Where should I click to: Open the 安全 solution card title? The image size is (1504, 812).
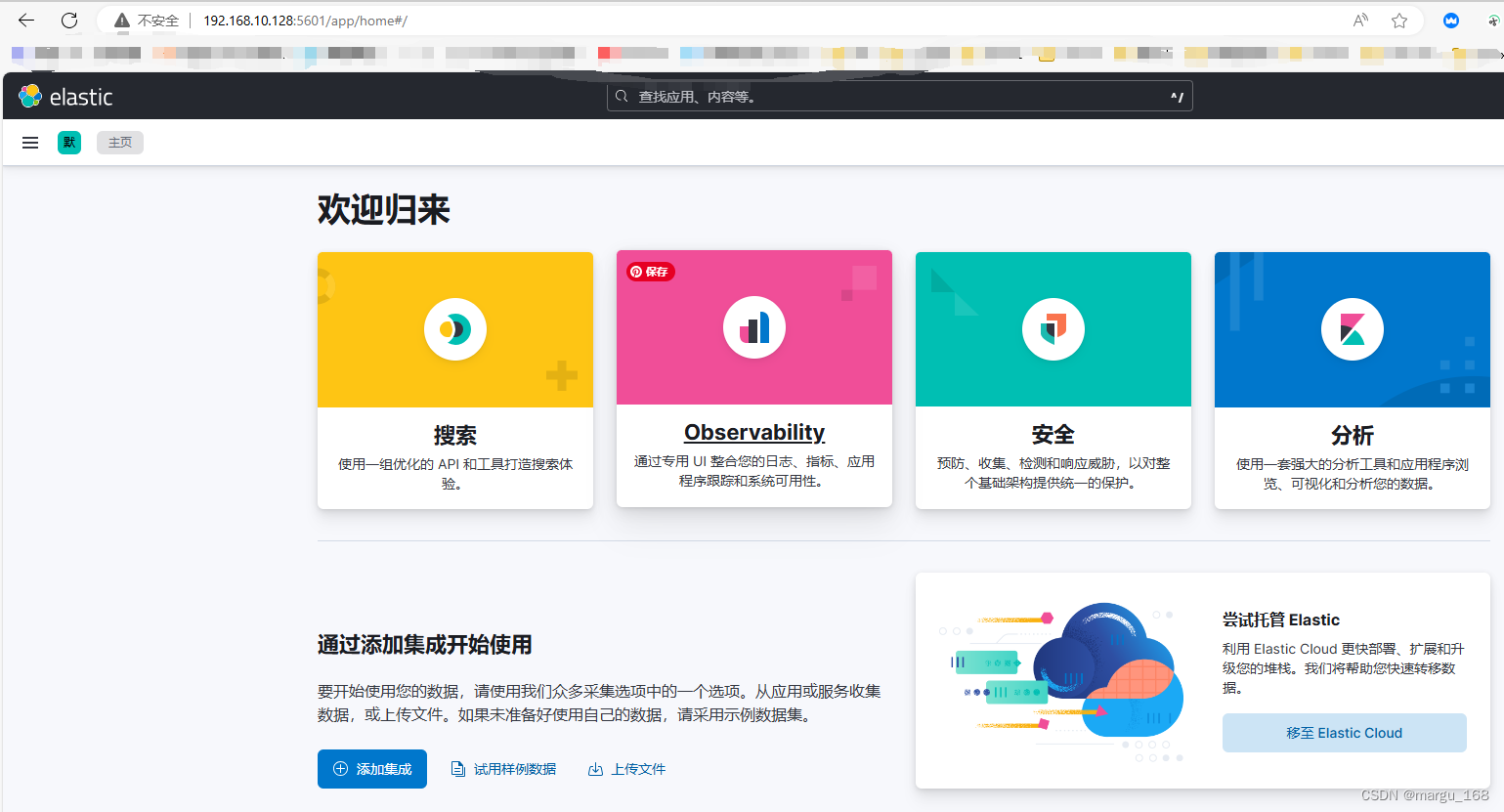tap(1053, 435)
